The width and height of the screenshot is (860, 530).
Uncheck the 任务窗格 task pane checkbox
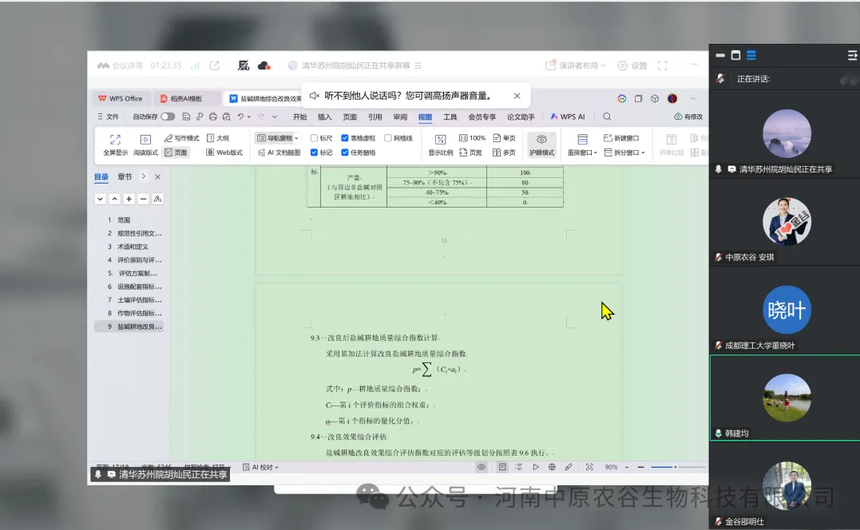pyautogui.click(x=345, y=153)
